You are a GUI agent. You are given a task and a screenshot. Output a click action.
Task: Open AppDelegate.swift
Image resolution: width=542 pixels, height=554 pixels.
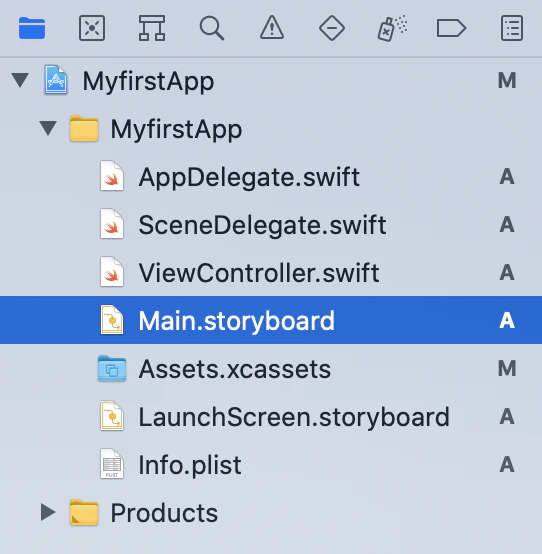pyautogui.click(x=271, y=177)
